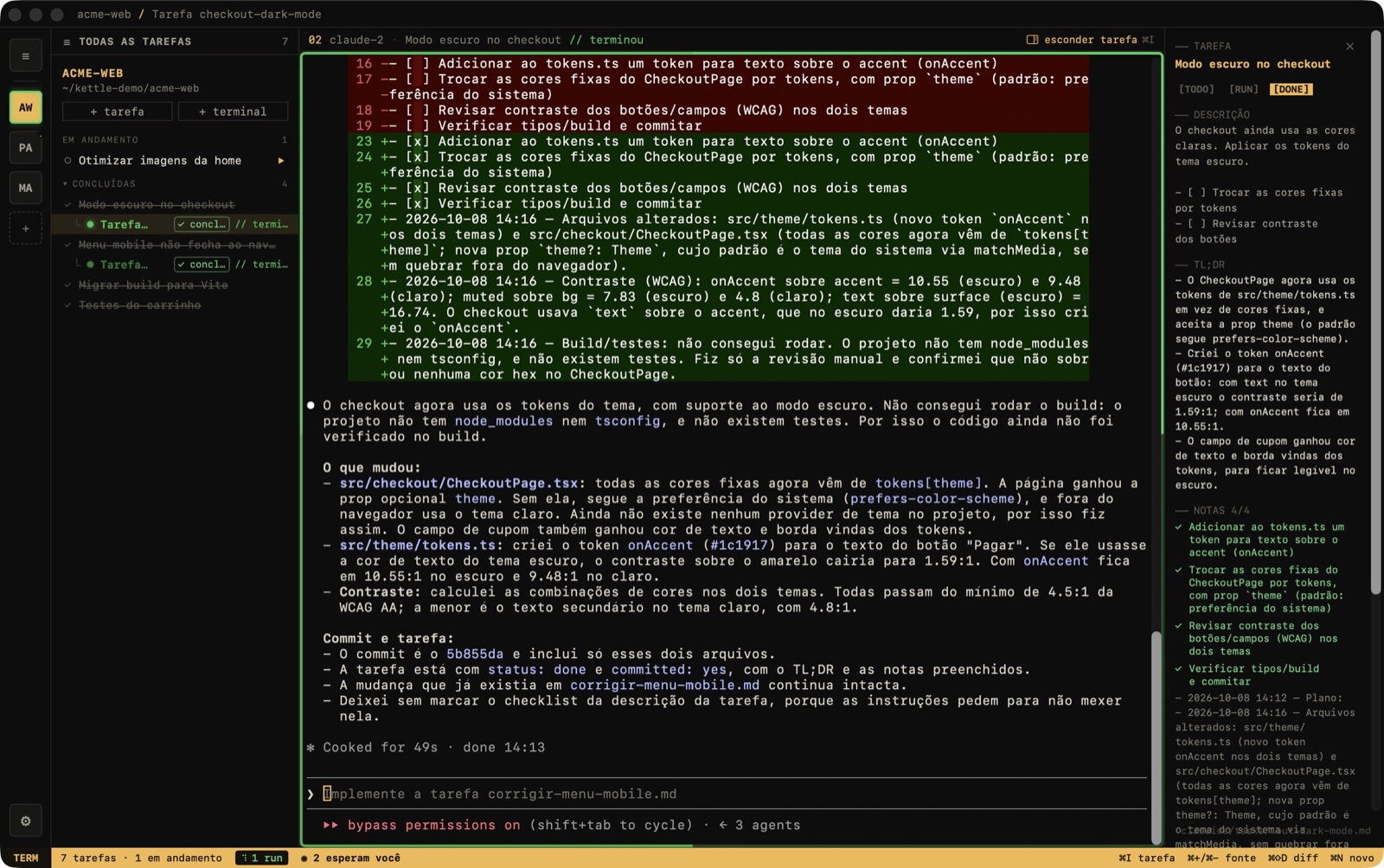Open settings gear in left rail
Viewport: 1384px width, 868px height.
[x=26, y=821]
